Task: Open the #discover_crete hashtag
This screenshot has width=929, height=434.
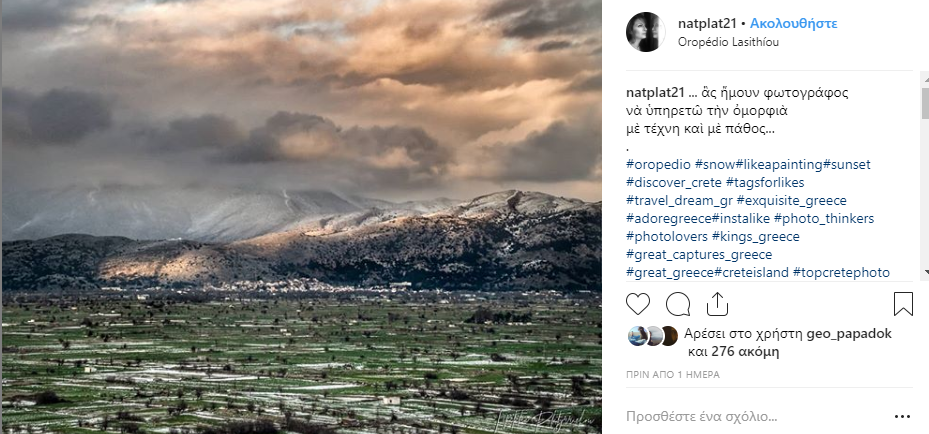Action: [x=674, y=182]
